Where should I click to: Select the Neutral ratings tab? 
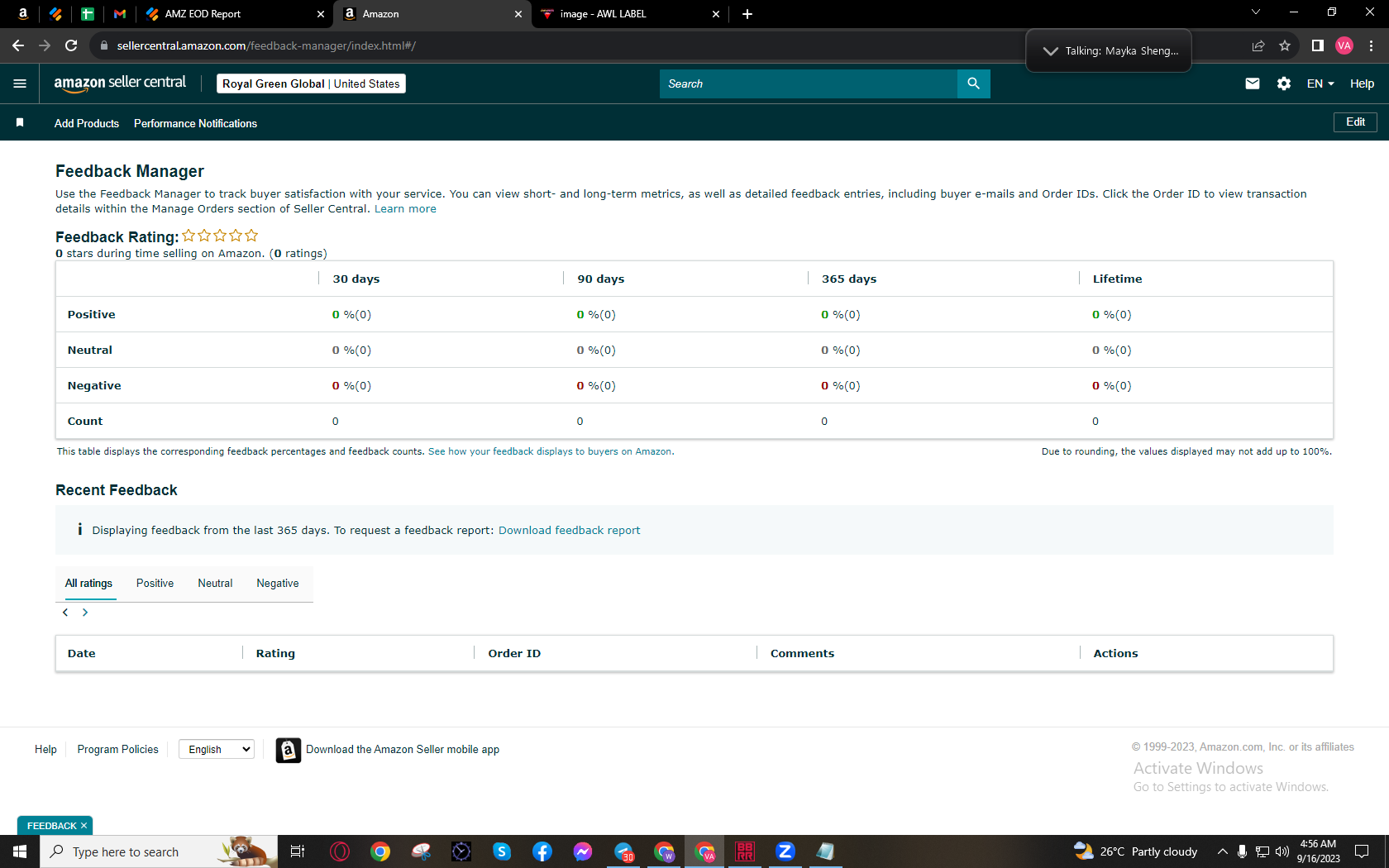coord(215,584)
